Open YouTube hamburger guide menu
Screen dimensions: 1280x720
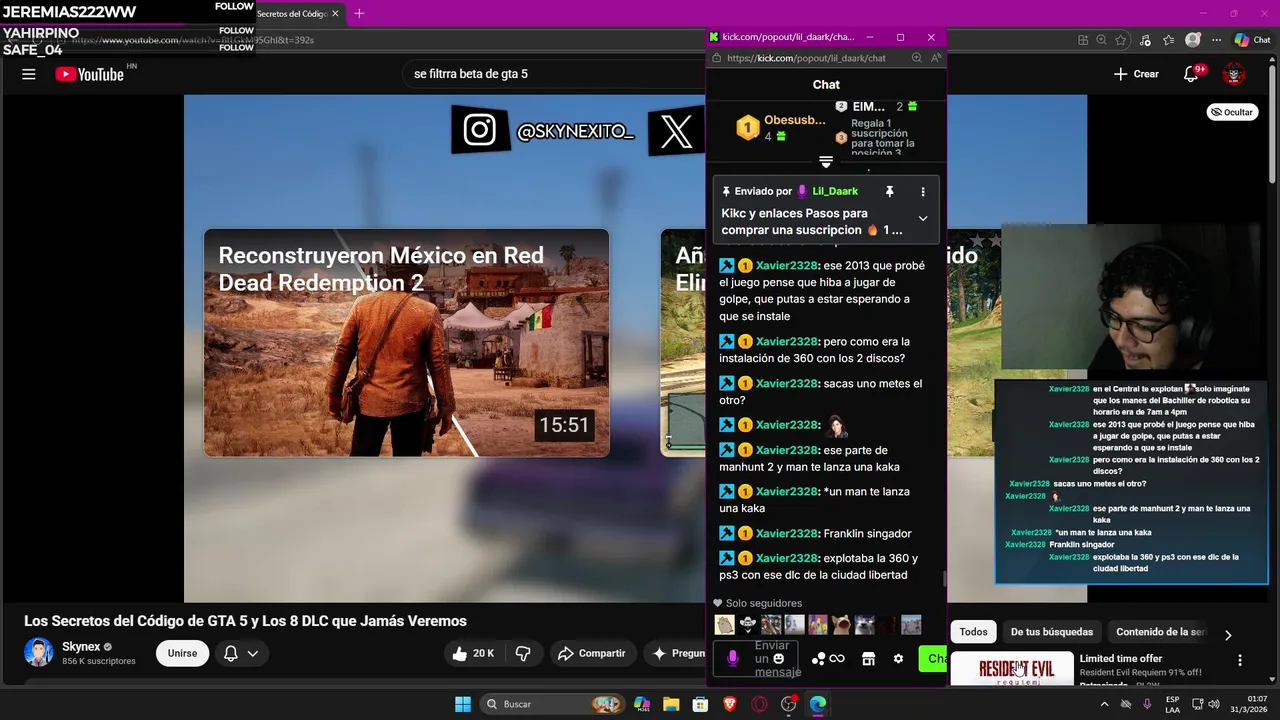tap(29, 74)
